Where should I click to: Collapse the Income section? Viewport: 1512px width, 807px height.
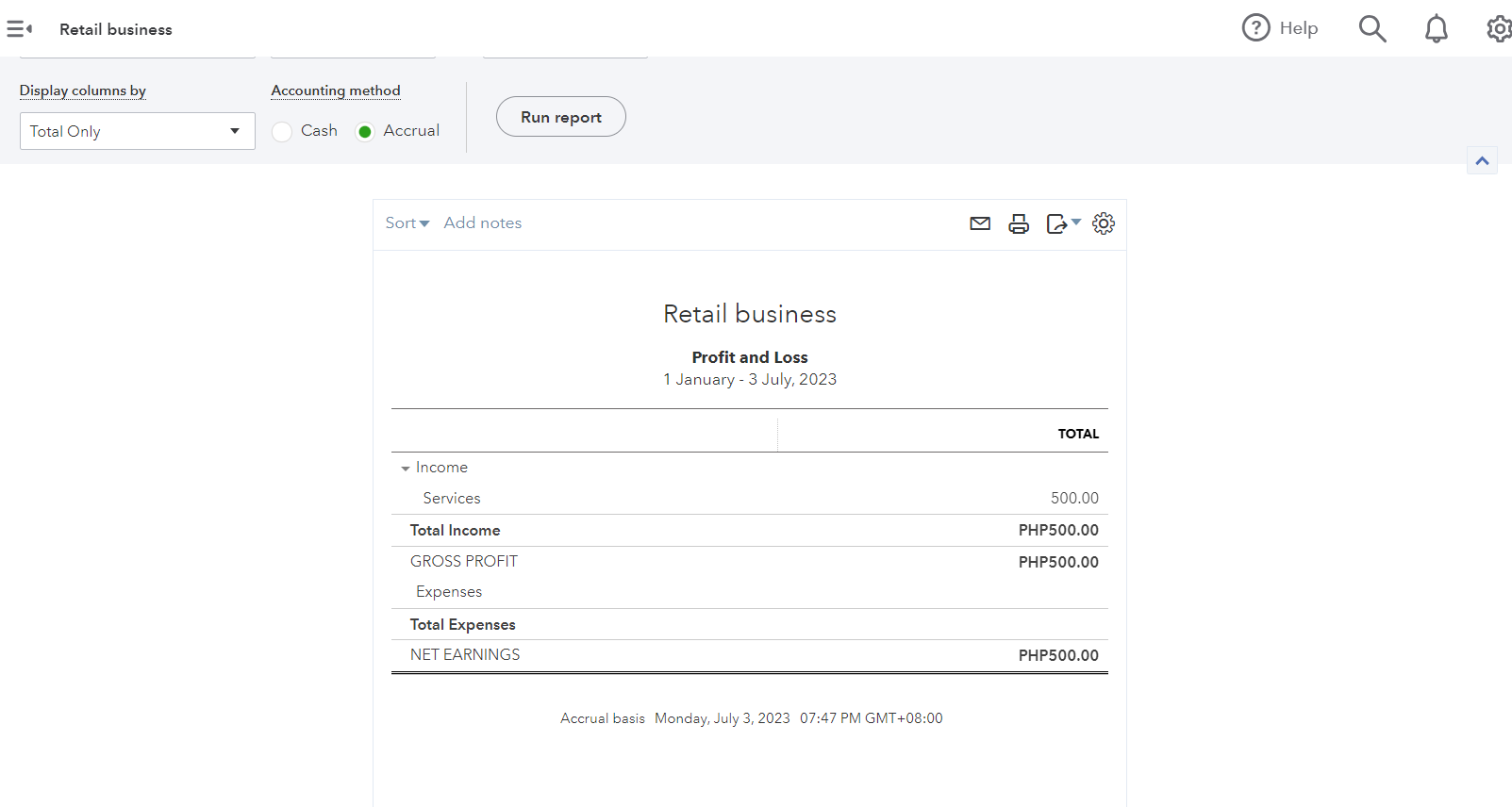coord(406,468)
